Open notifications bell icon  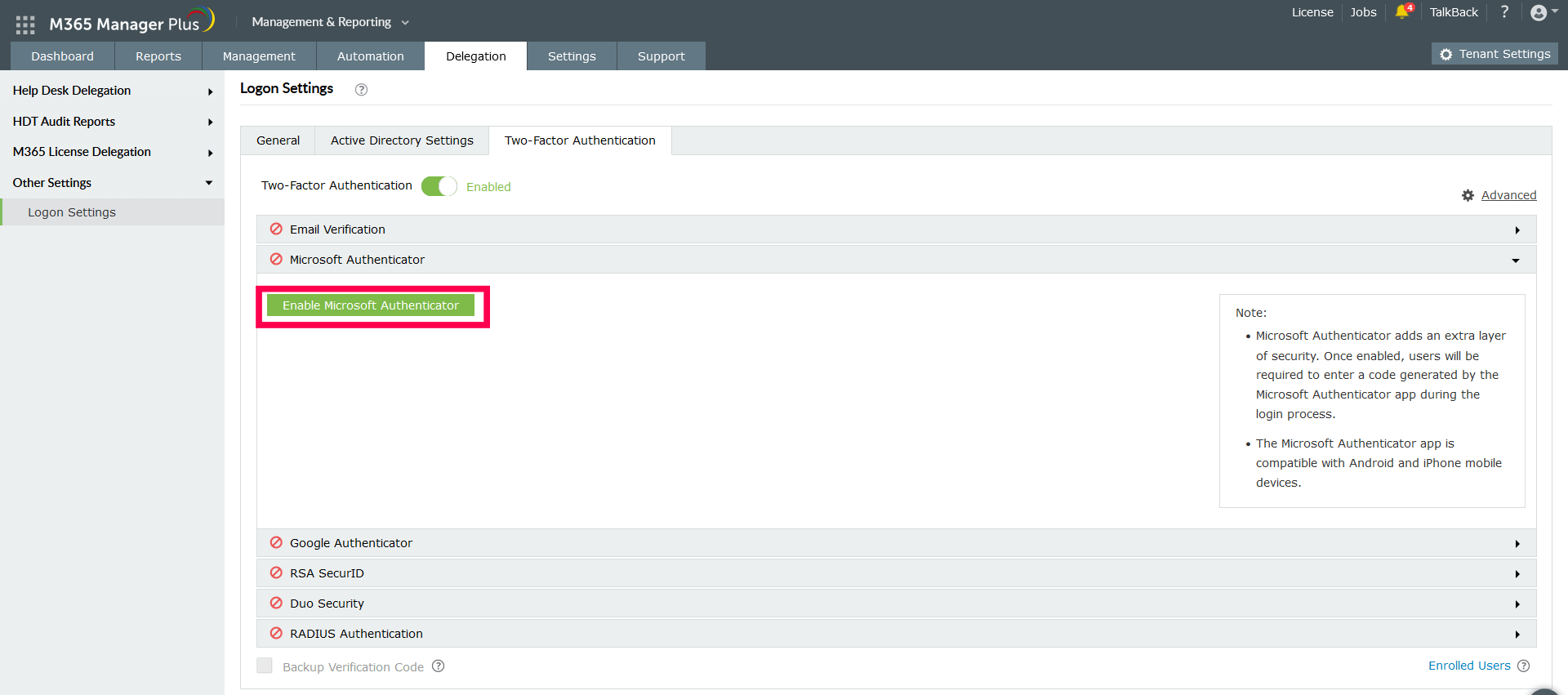[1402, 11]
